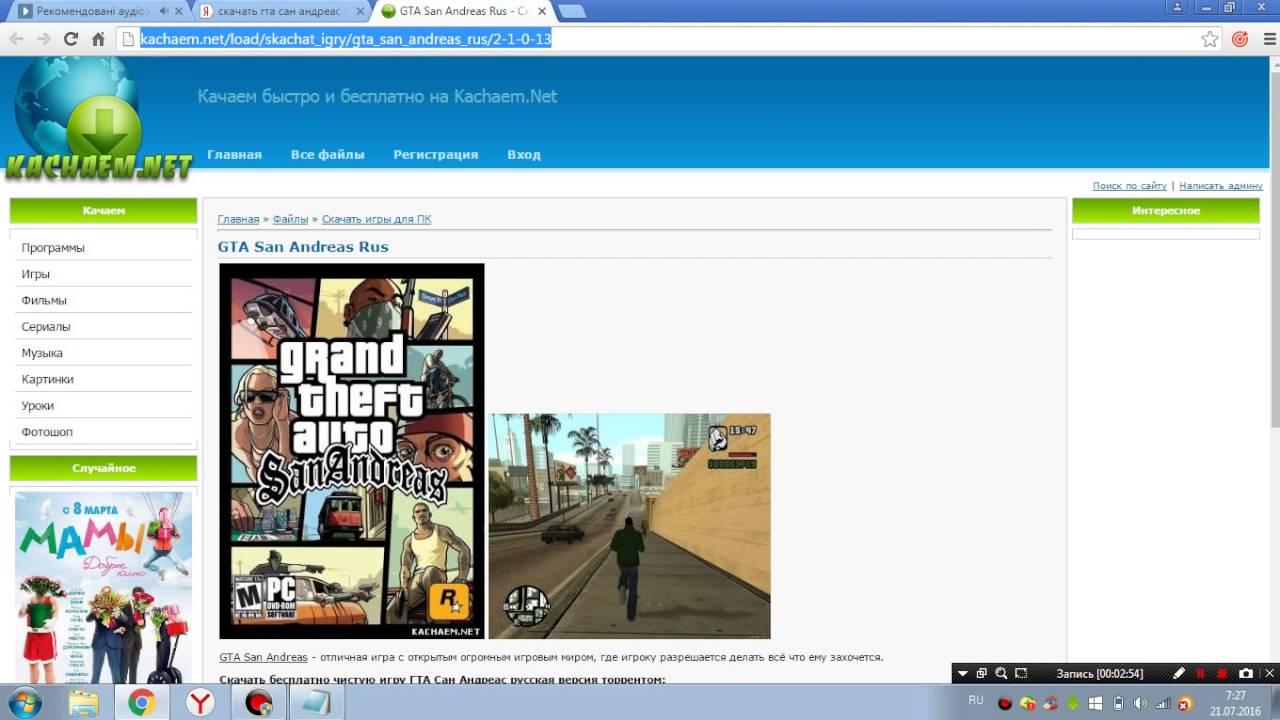
Task: Expand the recorder toolbar dropdown arrow
Action: [x=962, y=674]
